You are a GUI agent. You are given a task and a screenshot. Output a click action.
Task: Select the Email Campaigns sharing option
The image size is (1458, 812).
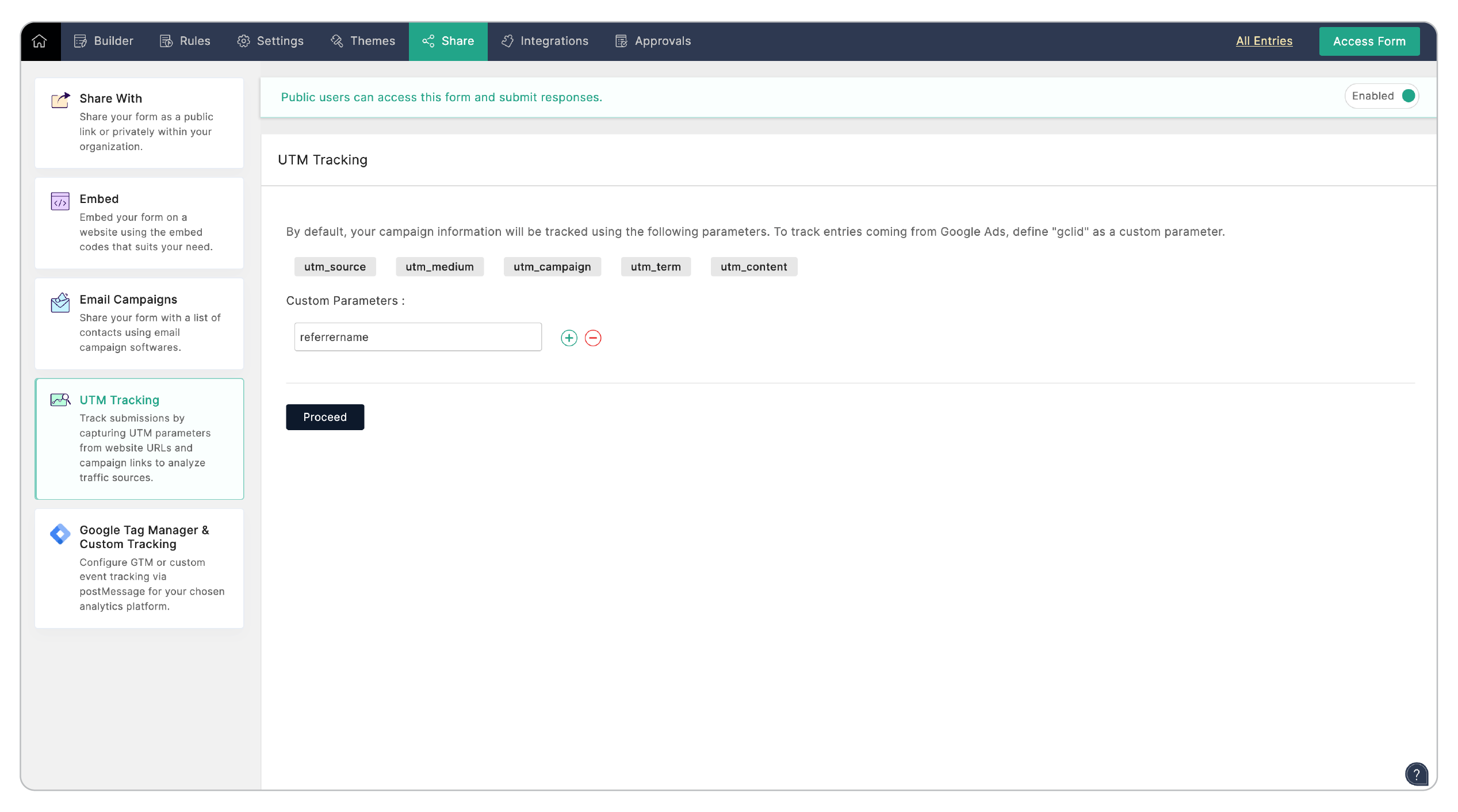[139, 323]
